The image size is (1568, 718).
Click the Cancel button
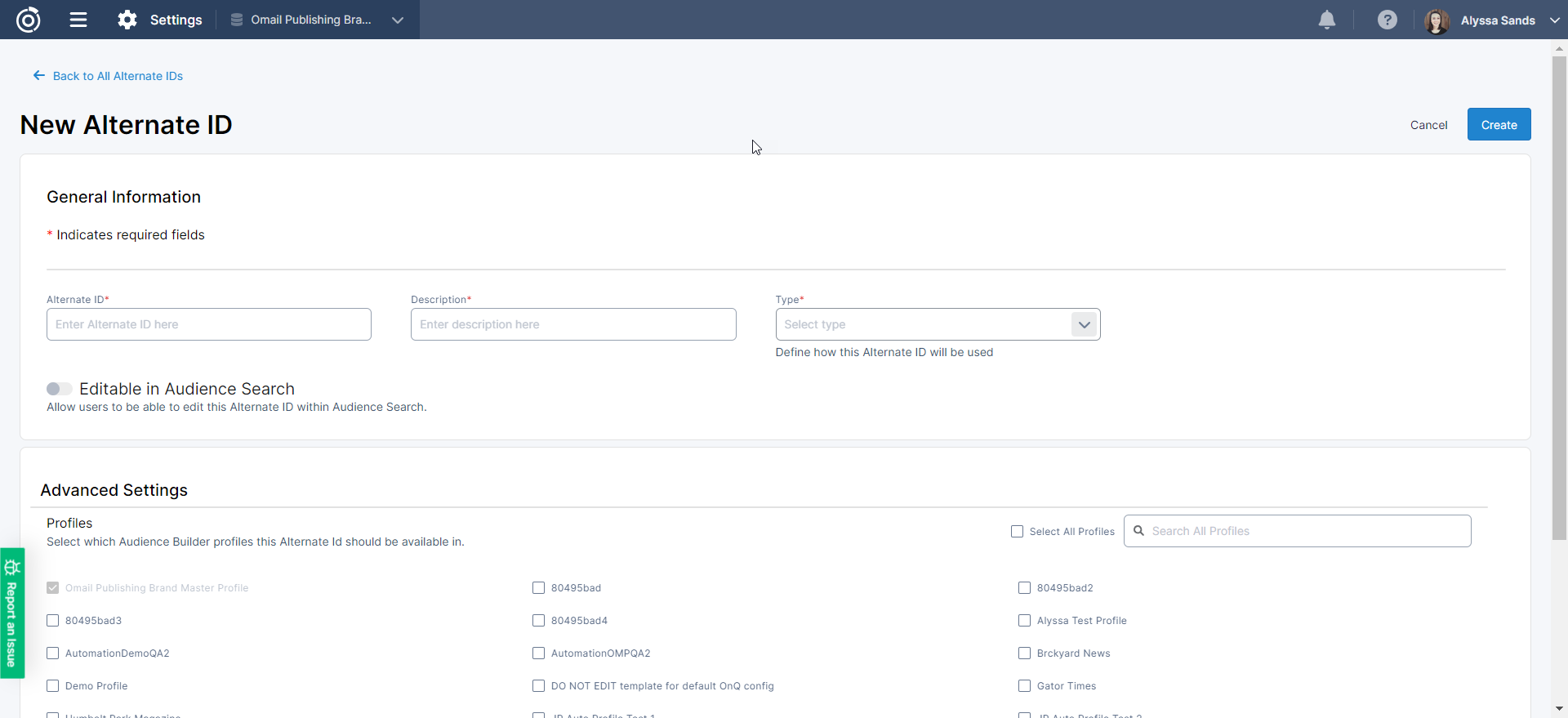pos(1428,125)
